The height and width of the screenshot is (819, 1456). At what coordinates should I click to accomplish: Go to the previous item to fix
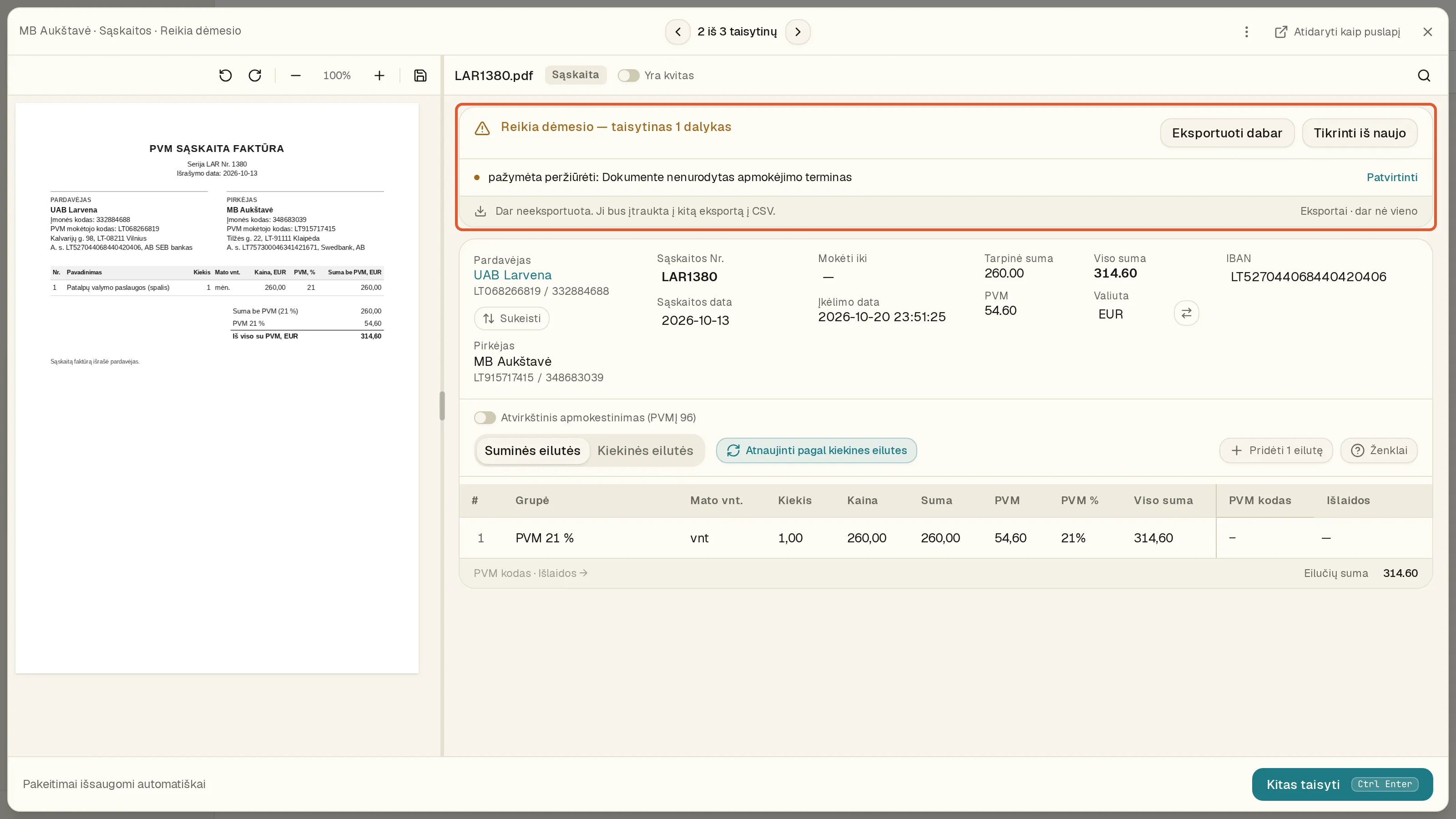click(x=677, y=32)
